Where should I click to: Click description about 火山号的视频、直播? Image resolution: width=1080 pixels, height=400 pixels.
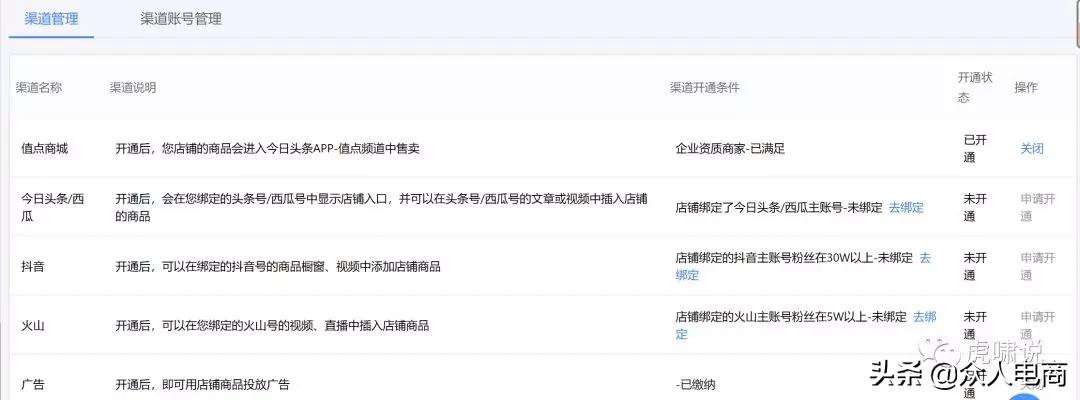pyautogui.click(x=272, y=326)
